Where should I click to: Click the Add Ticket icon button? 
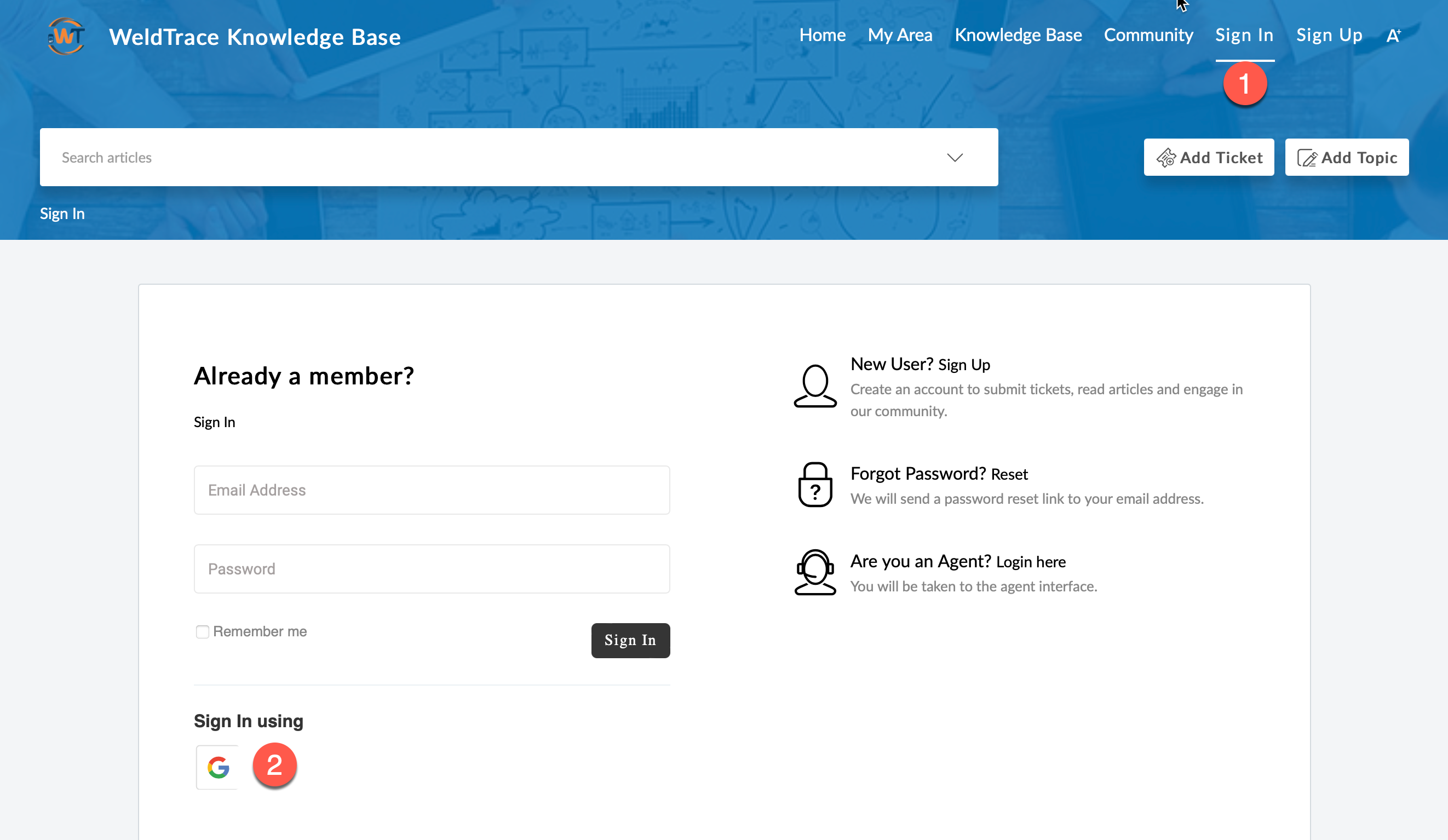1166,158
